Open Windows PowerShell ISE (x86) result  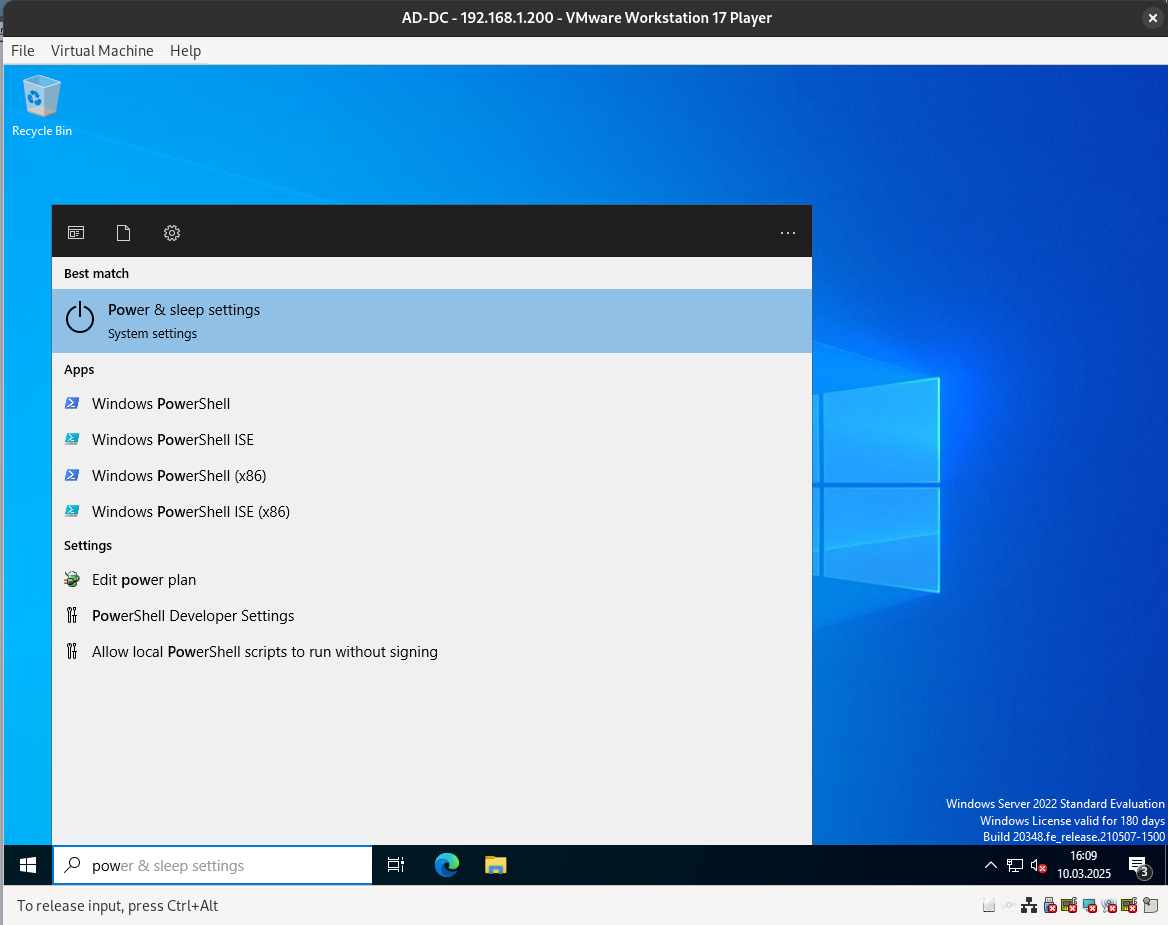190,512
